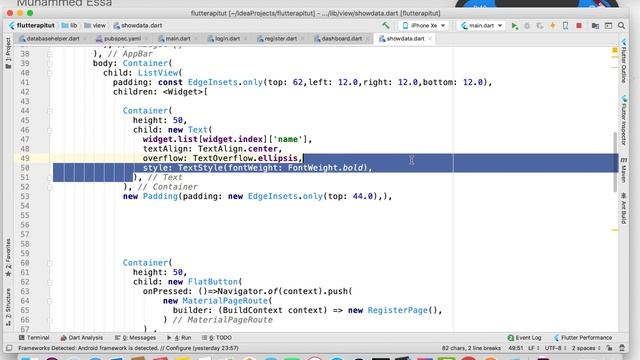Open Project Structure folder icon in toolbar
Screen dimensions: 640x360
pyautogui.click(x=595, y=26)
